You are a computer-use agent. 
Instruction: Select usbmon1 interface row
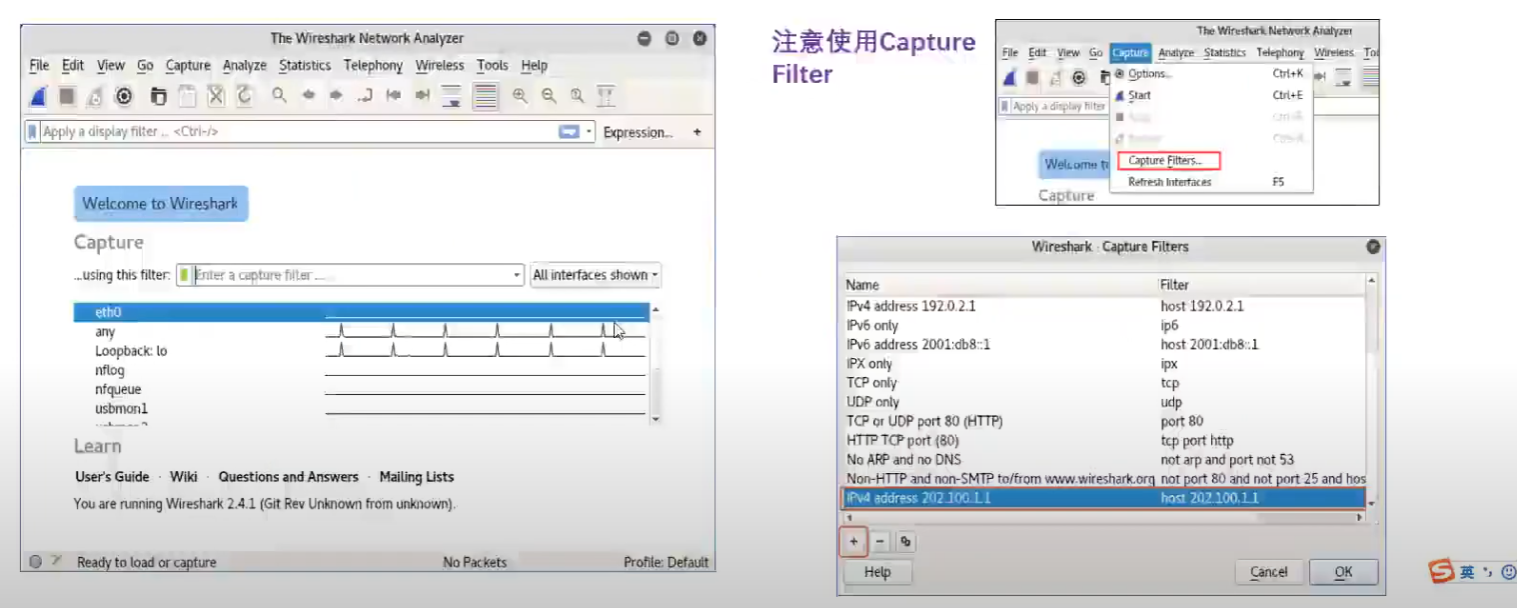[361, 408]
